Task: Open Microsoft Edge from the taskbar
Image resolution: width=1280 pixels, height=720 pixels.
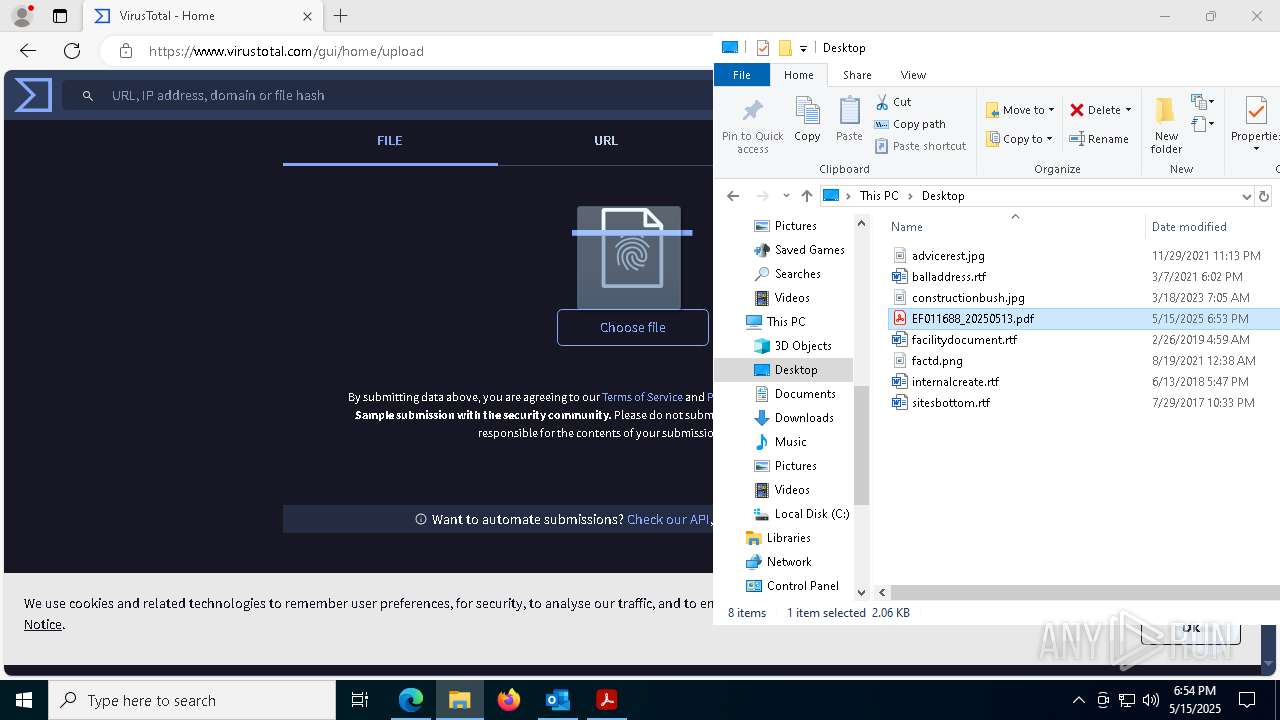Action: (411, 700)
